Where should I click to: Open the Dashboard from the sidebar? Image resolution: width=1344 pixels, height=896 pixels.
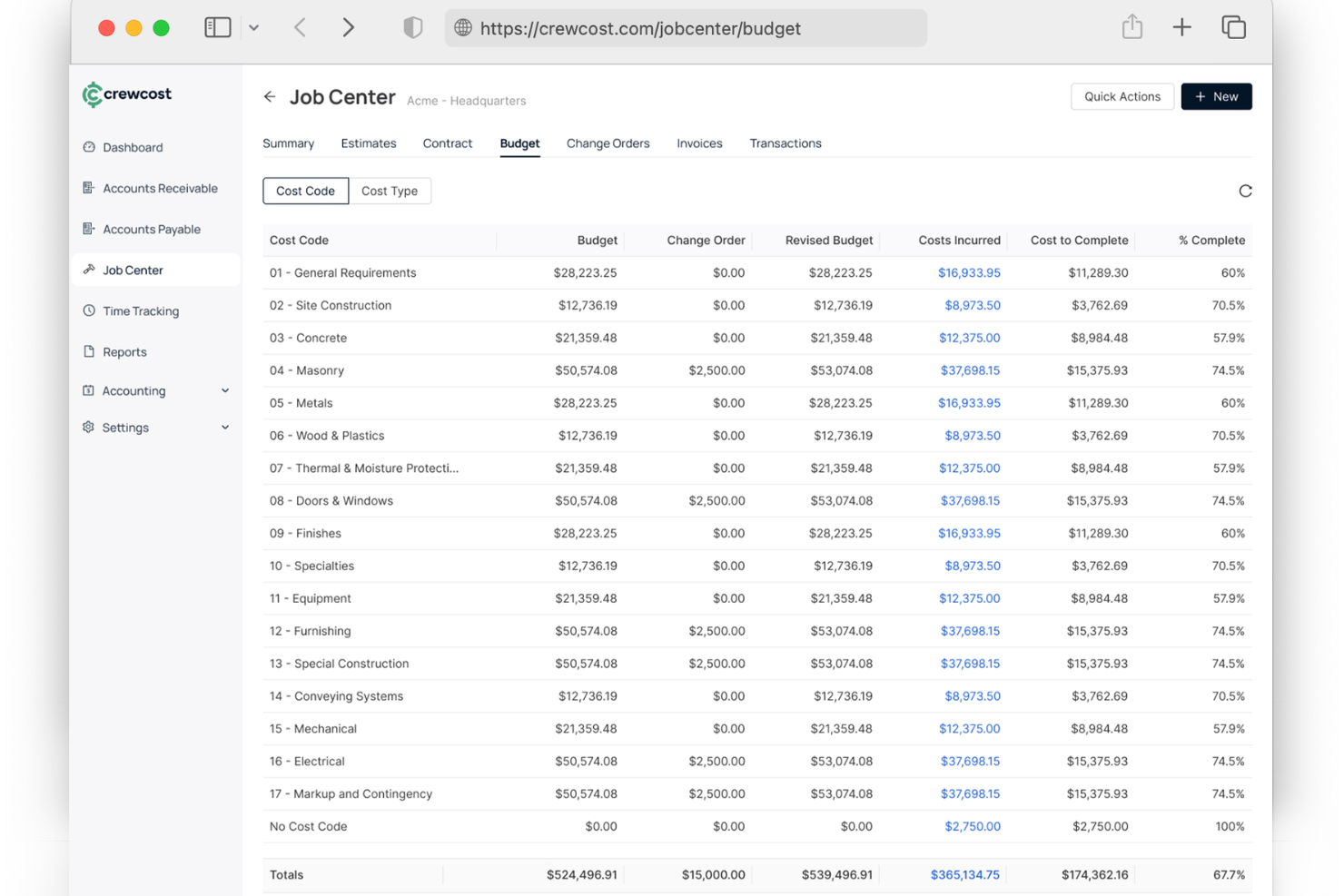coord(133,147)
